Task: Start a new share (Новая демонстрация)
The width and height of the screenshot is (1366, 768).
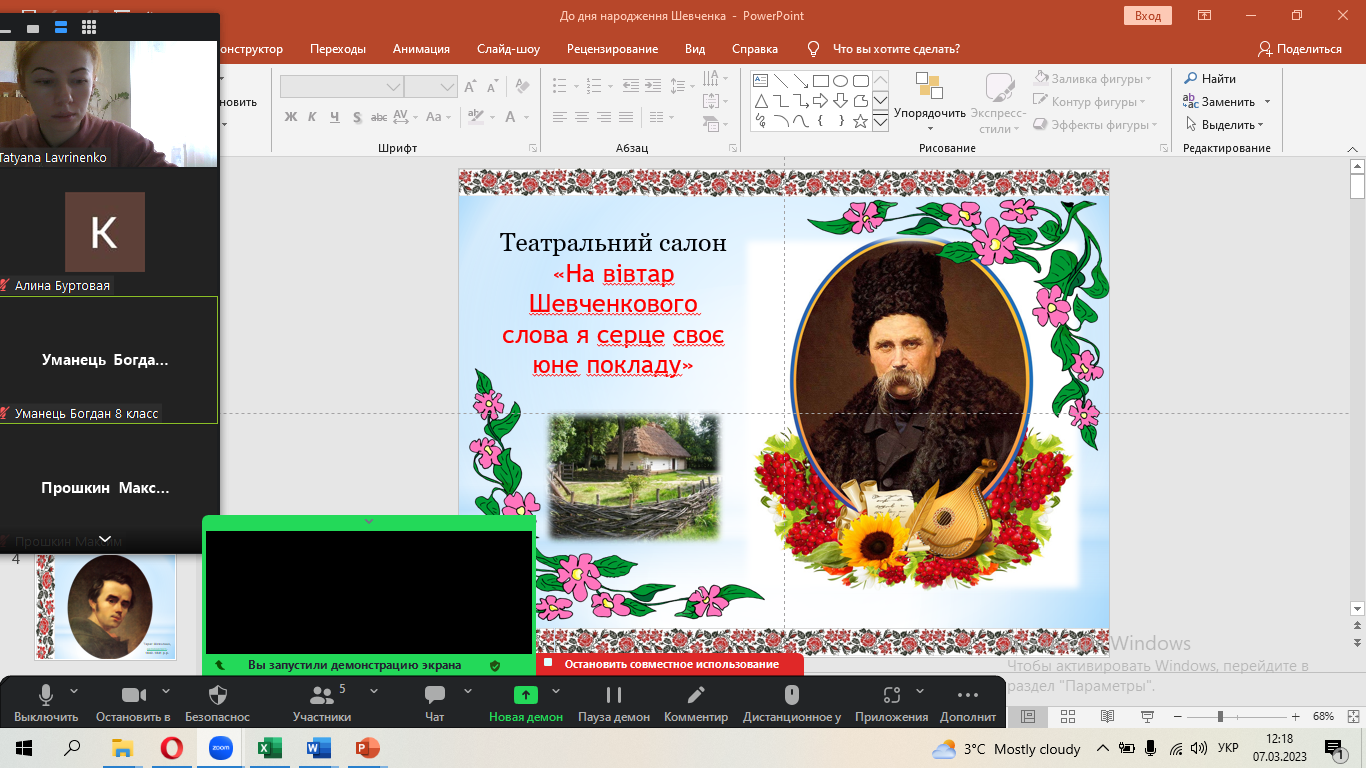Action: [526, 703]
